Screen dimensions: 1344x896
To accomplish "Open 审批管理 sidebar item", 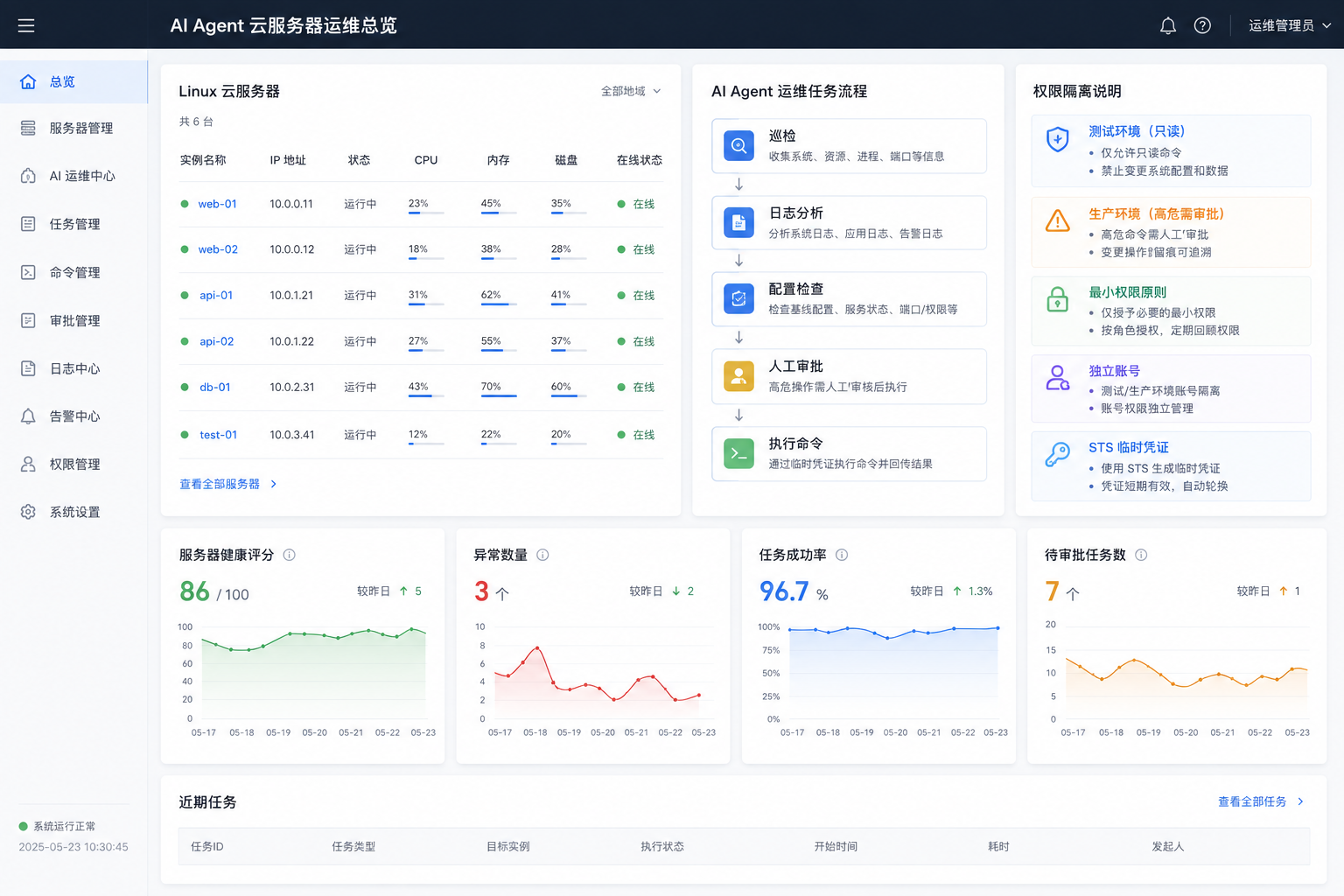I will [x=73, y=320].
